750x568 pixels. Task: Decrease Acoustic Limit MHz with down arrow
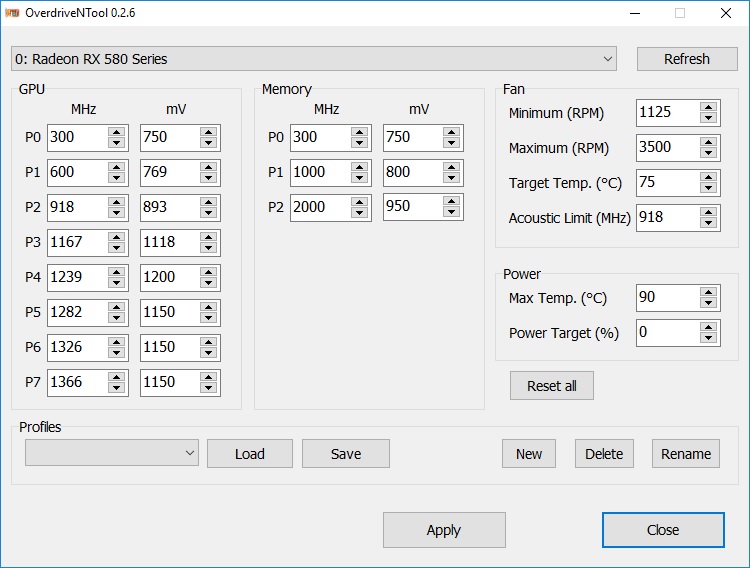[x=708, y=223]
